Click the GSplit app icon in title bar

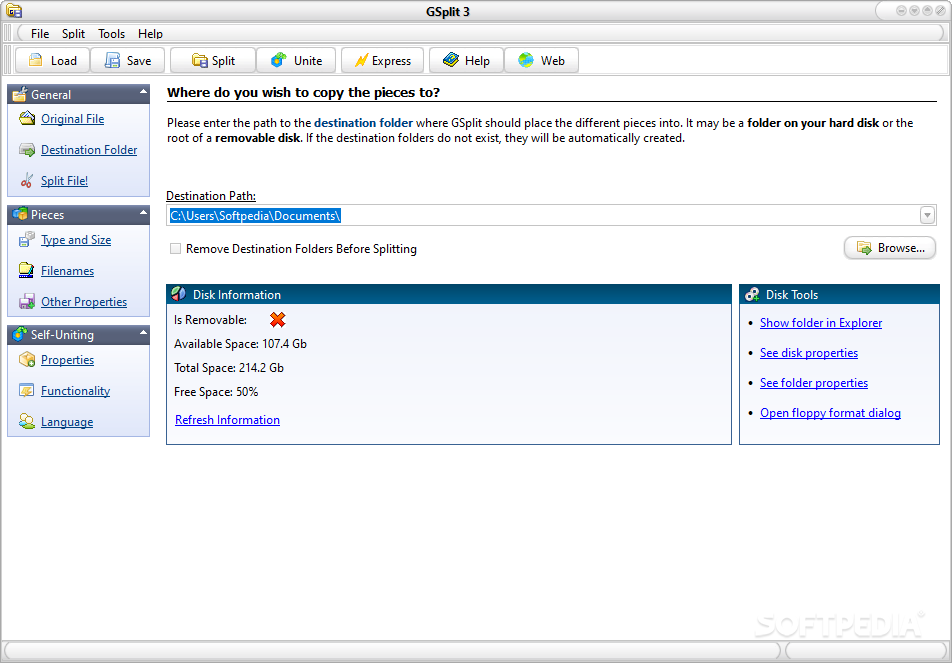click(13, 11)
